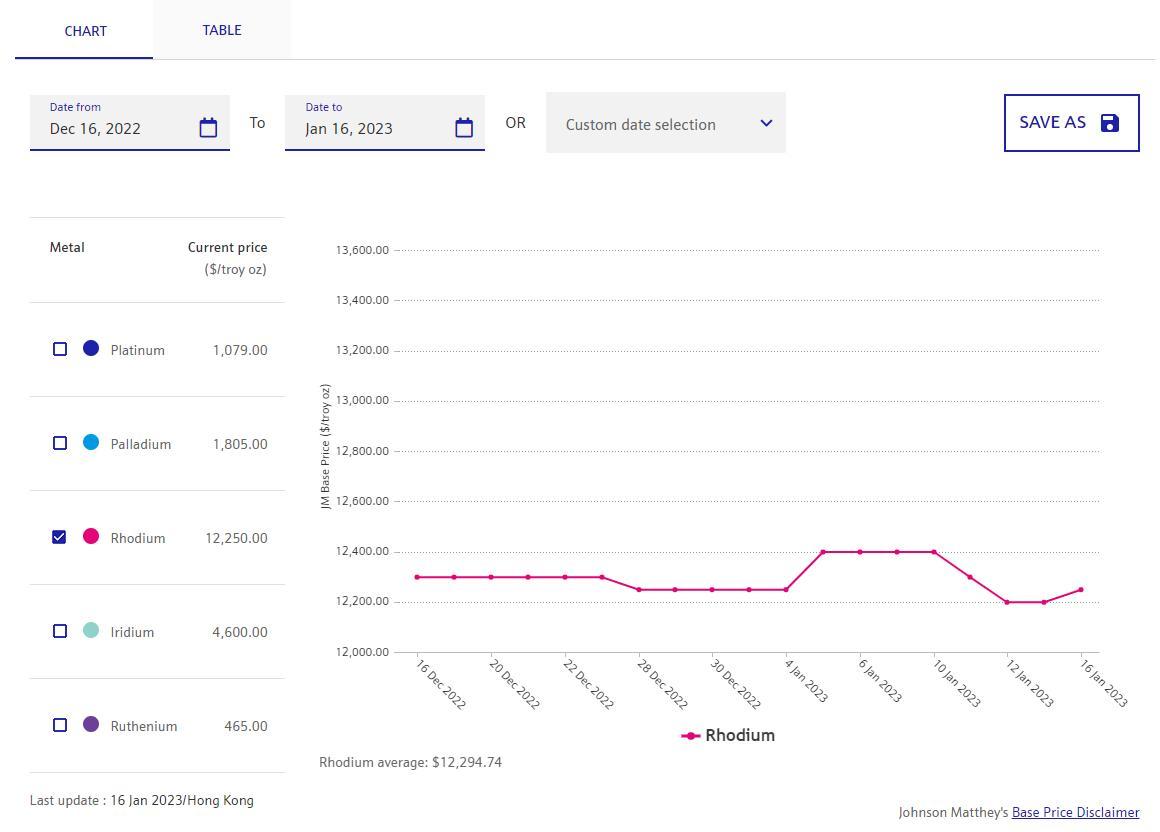Open the Date to calendar icon

click(x=464, y=128)
